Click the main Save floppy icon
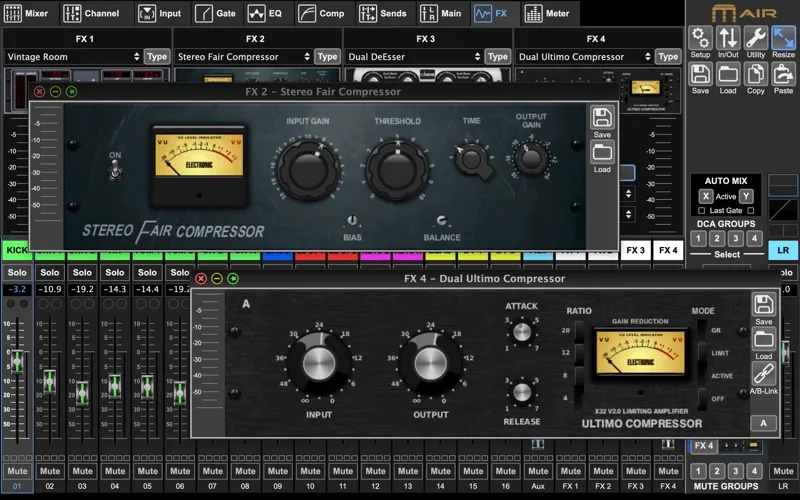This screenshot has width=800, height=500. pos(700,74)
